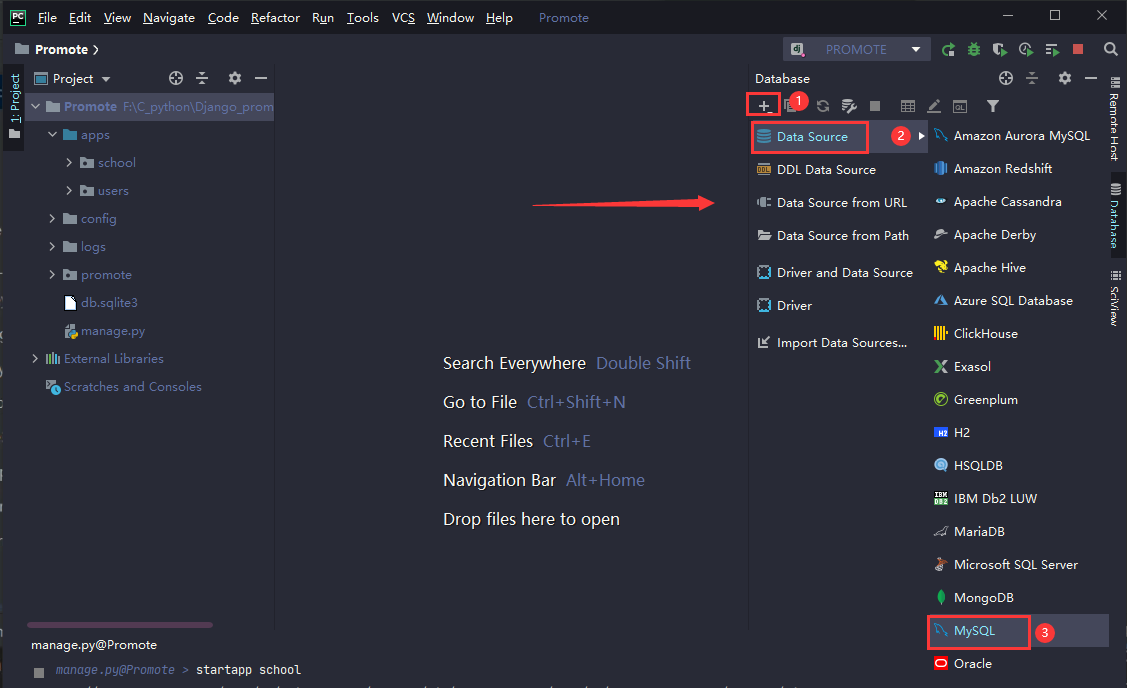The image size is (1127, 688).
Task: Open the table editor icon in Database
Action: pyautogui.click(x=908, y=106)
